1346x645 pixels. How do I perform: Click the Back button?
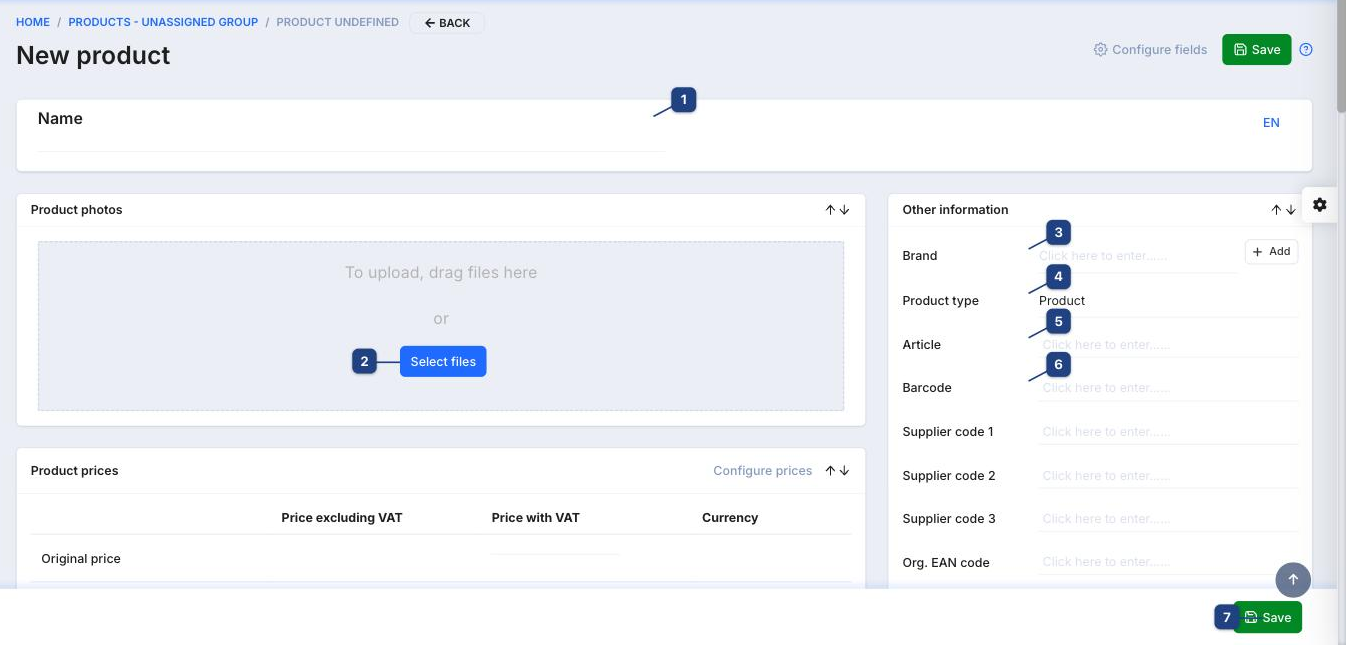click(x=447, y=23)
